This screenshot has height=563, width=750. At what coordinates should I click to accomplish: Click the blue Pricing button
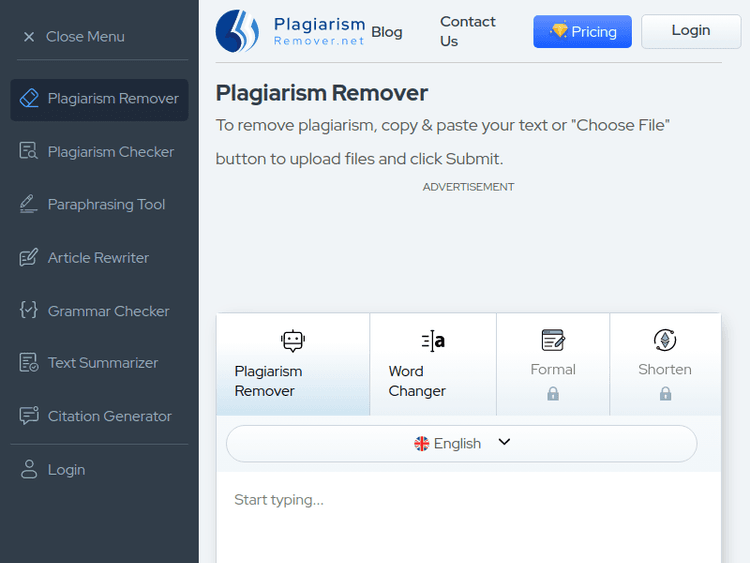(582, 32)
